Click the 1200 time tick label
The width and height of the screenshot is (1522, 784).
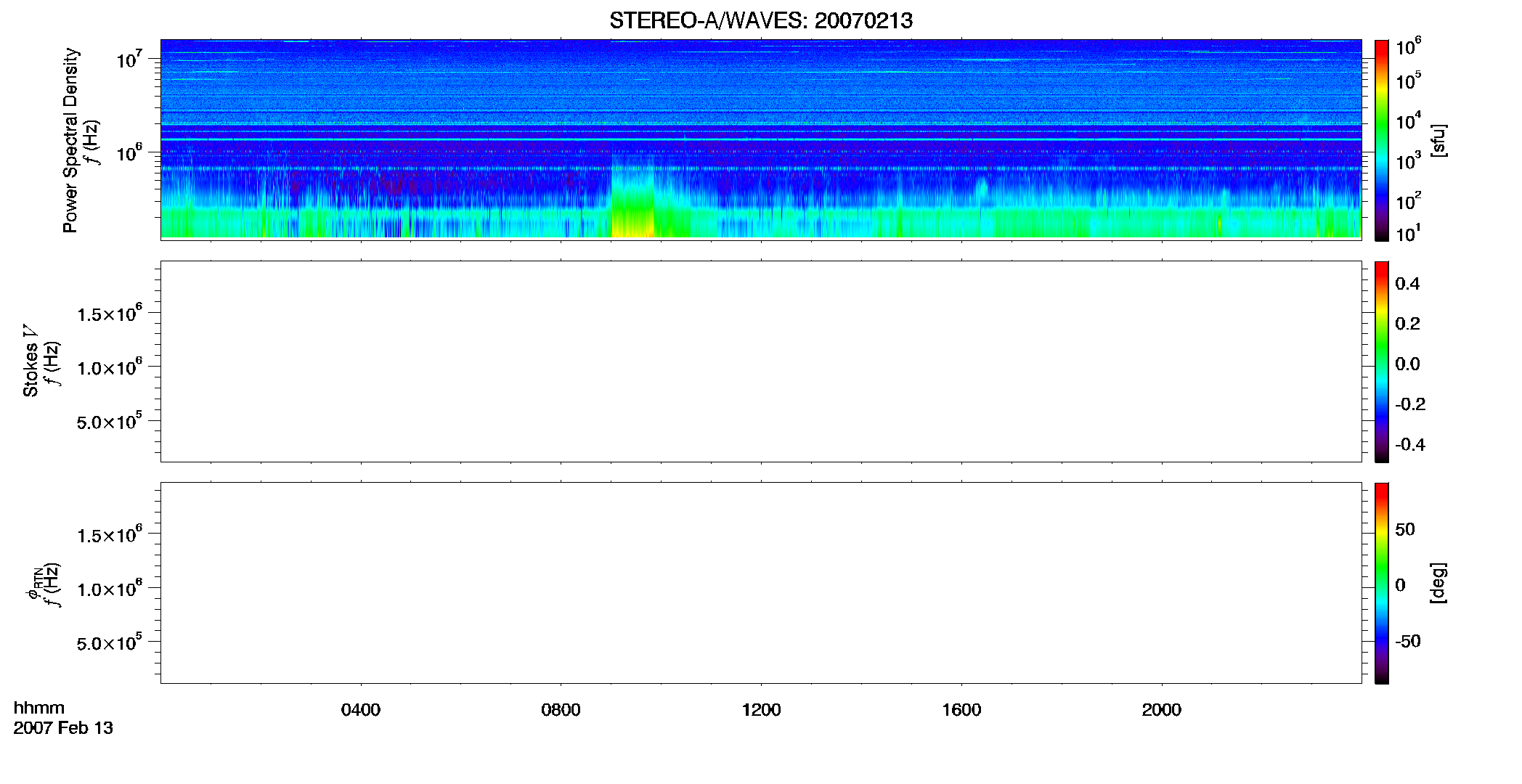761,710
